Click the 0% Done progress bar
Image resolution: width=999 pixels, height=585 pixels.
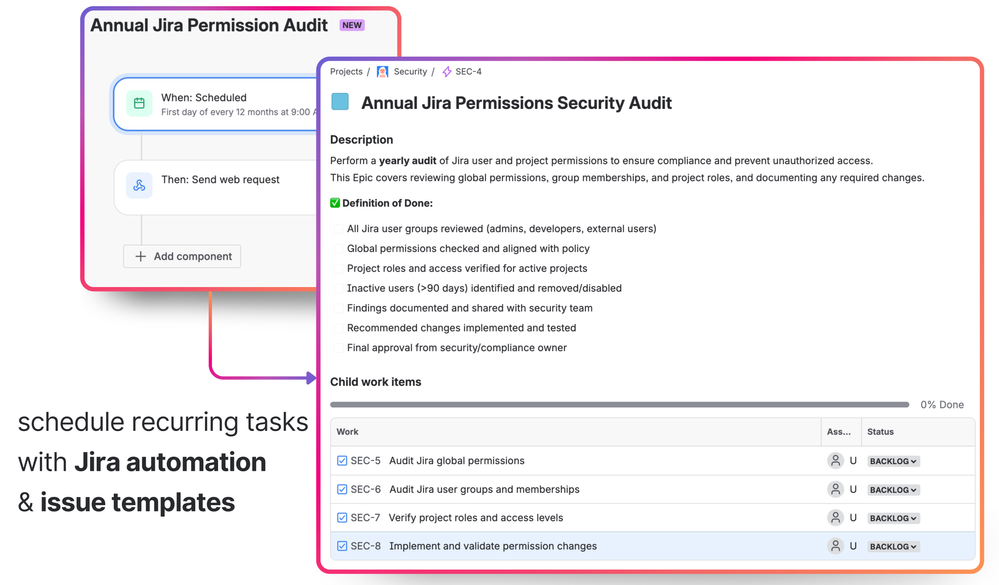point(620,404)
